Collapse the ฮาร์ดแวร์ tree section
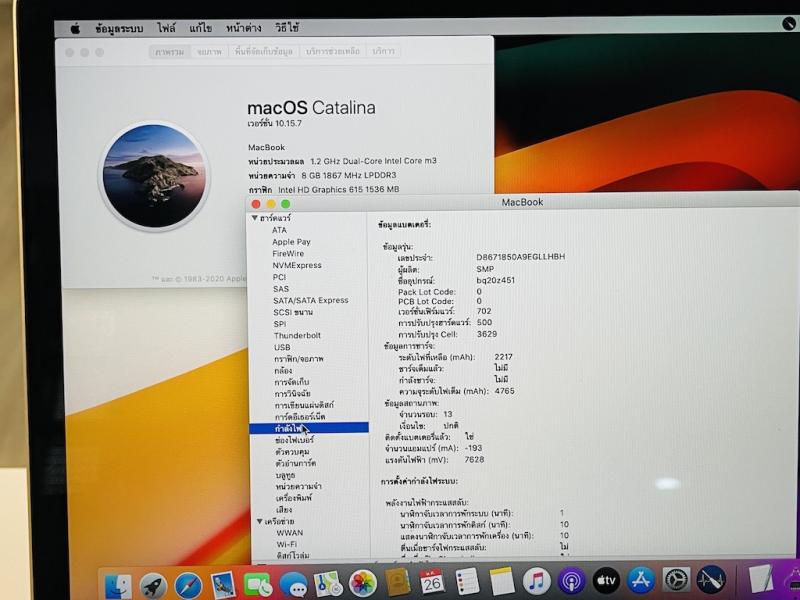The width and height of the screenshot is (800, 600). click(255, 218)
